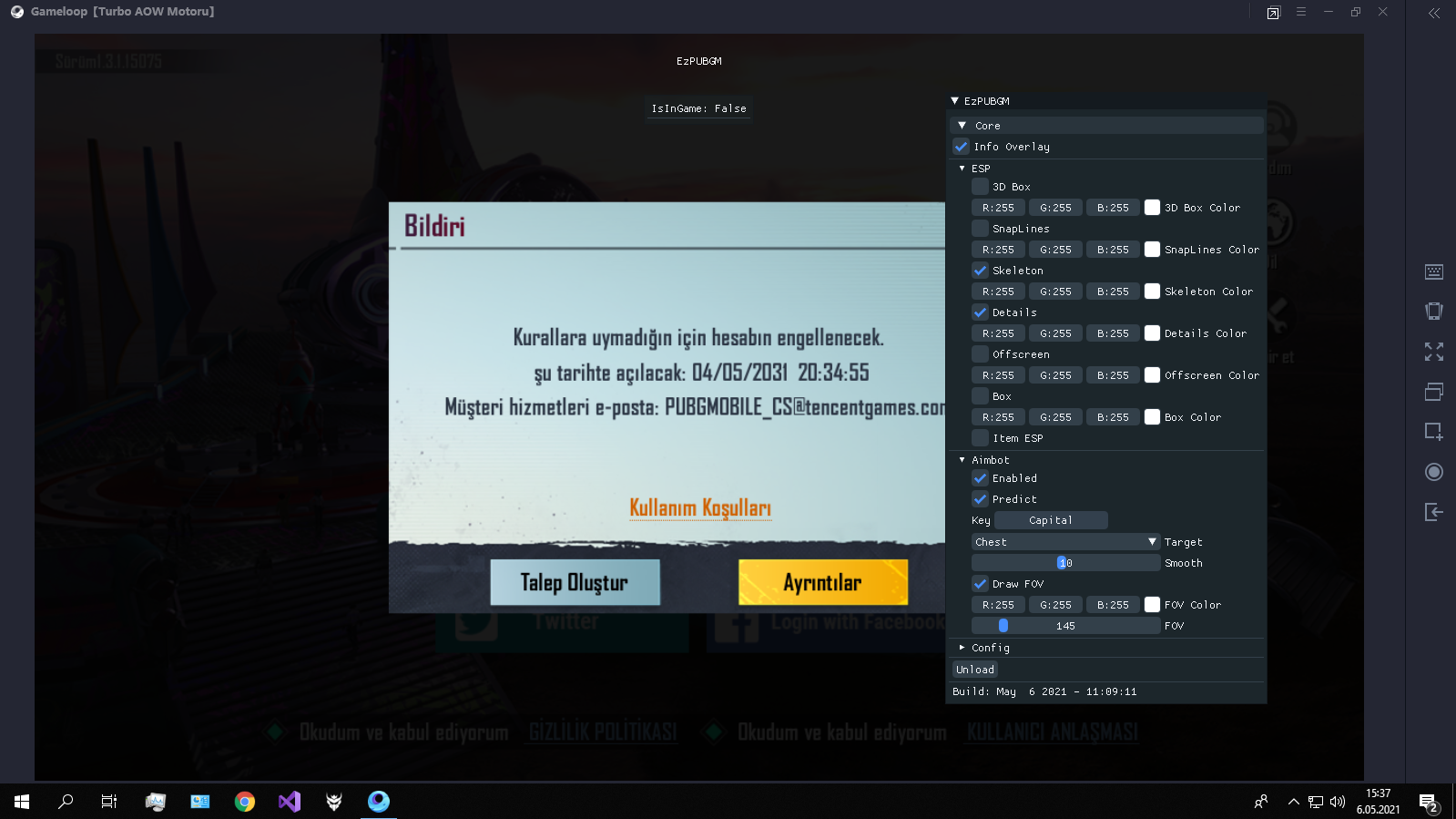Click the network icon in system tray

click(1316, 802)
